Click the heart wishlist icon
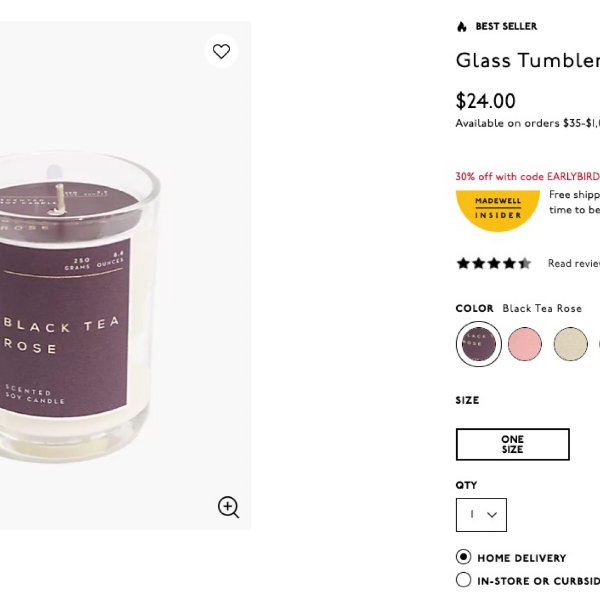This screenshot has height=600, width=600. click(221, 51)
